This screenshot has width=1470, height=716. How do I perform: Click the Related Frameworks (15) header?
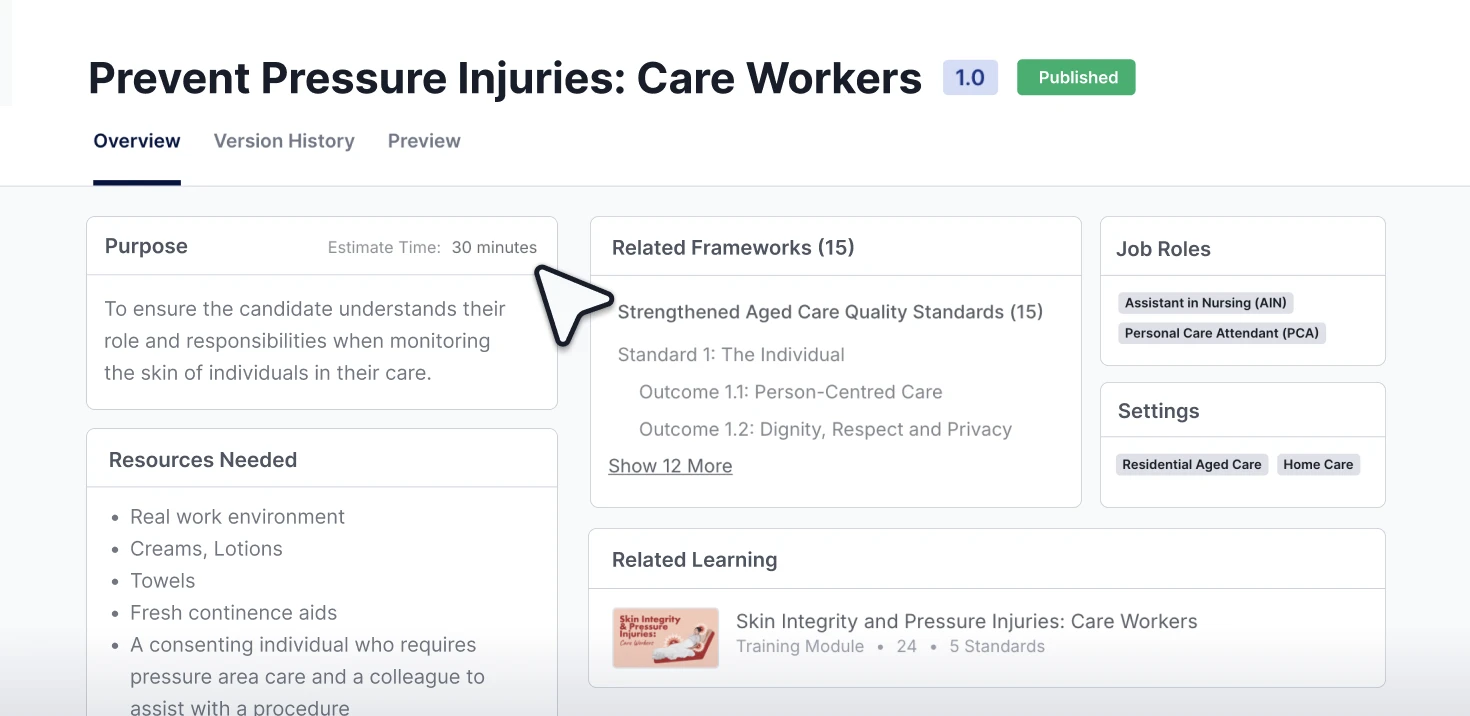coord(733,247)
